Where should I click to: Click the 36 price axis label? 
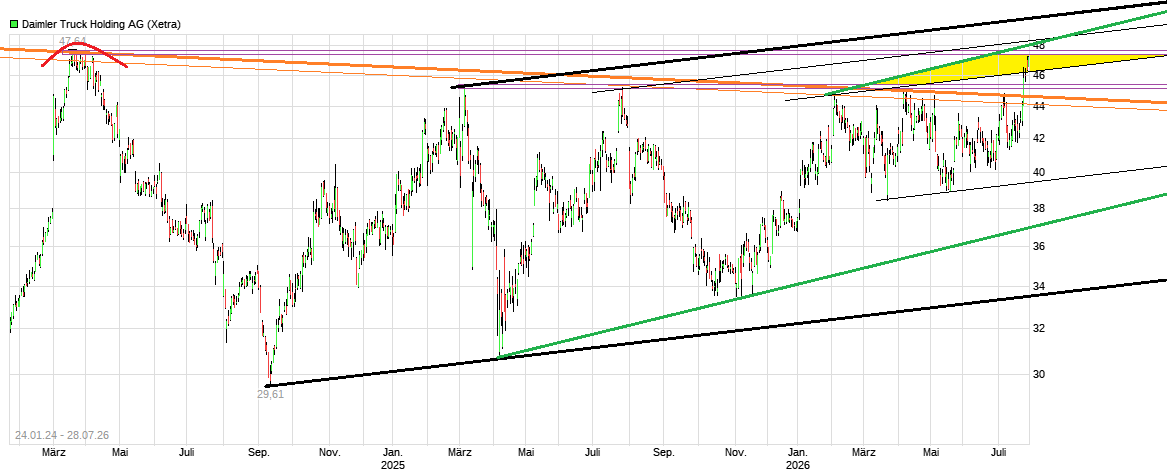click(1038, 246)
